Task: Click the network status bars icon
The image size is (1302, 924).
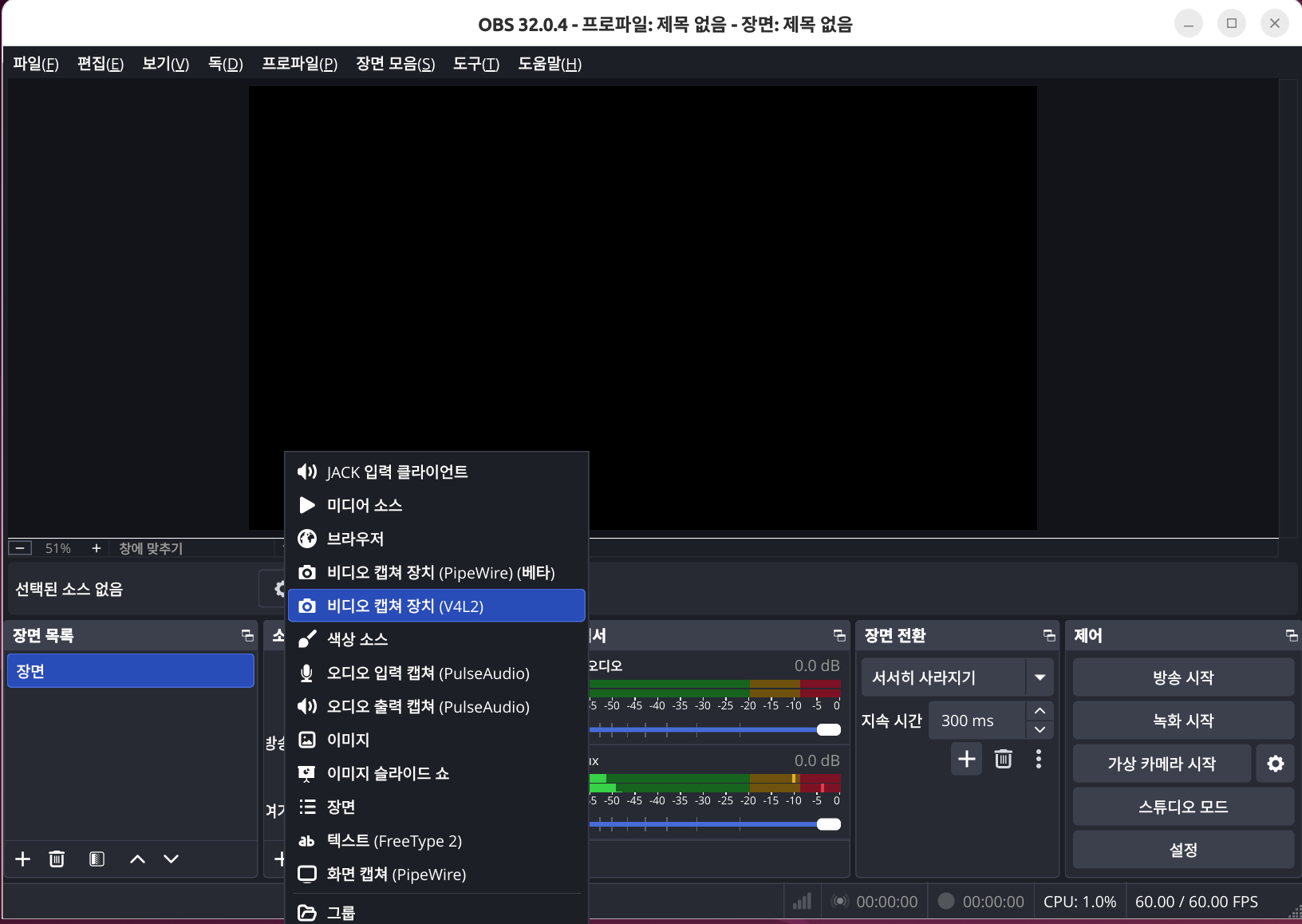Action: tap(802, 902)
